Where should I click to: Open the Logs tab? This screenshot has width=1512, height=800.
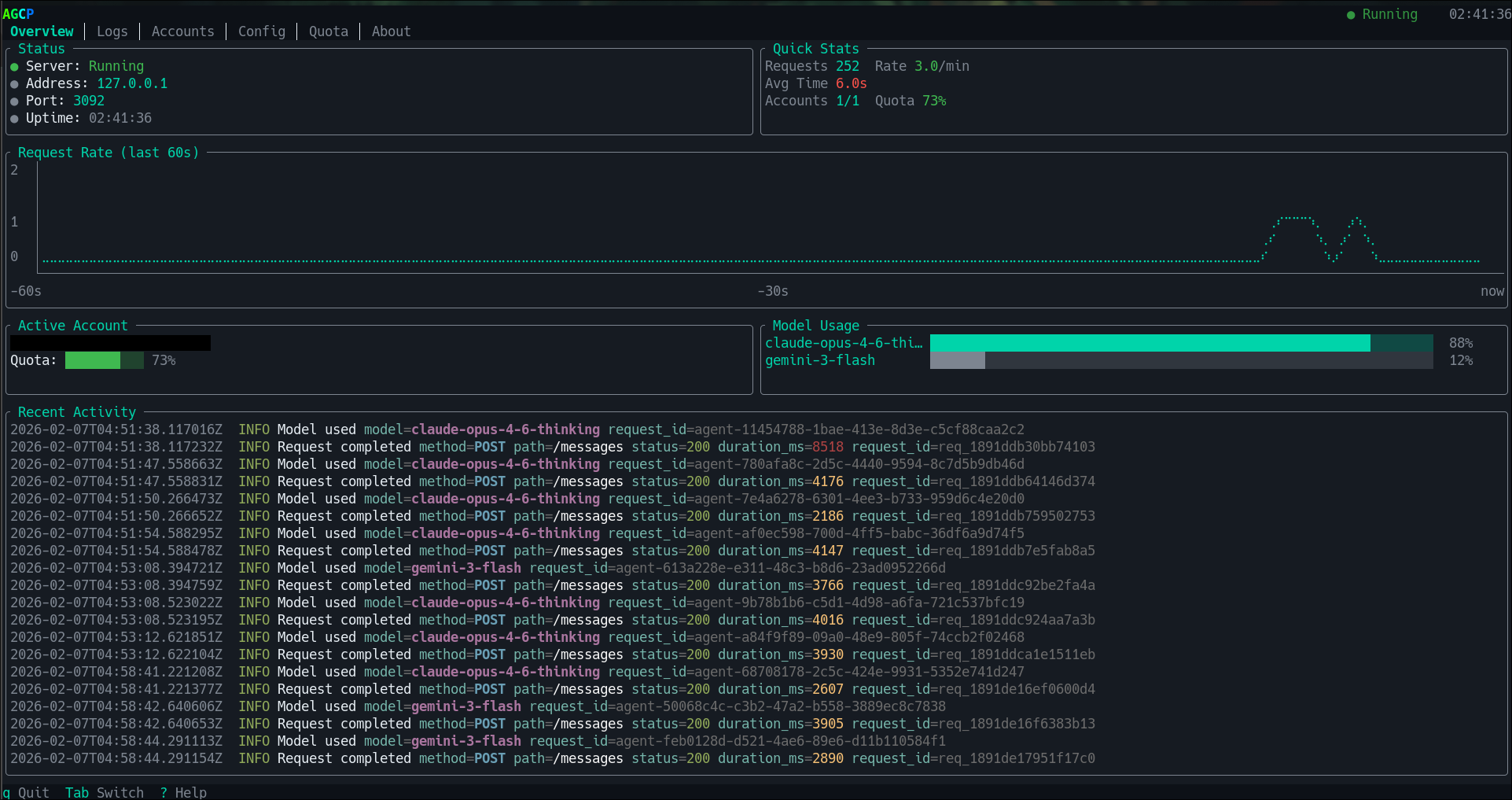point(112,31)
